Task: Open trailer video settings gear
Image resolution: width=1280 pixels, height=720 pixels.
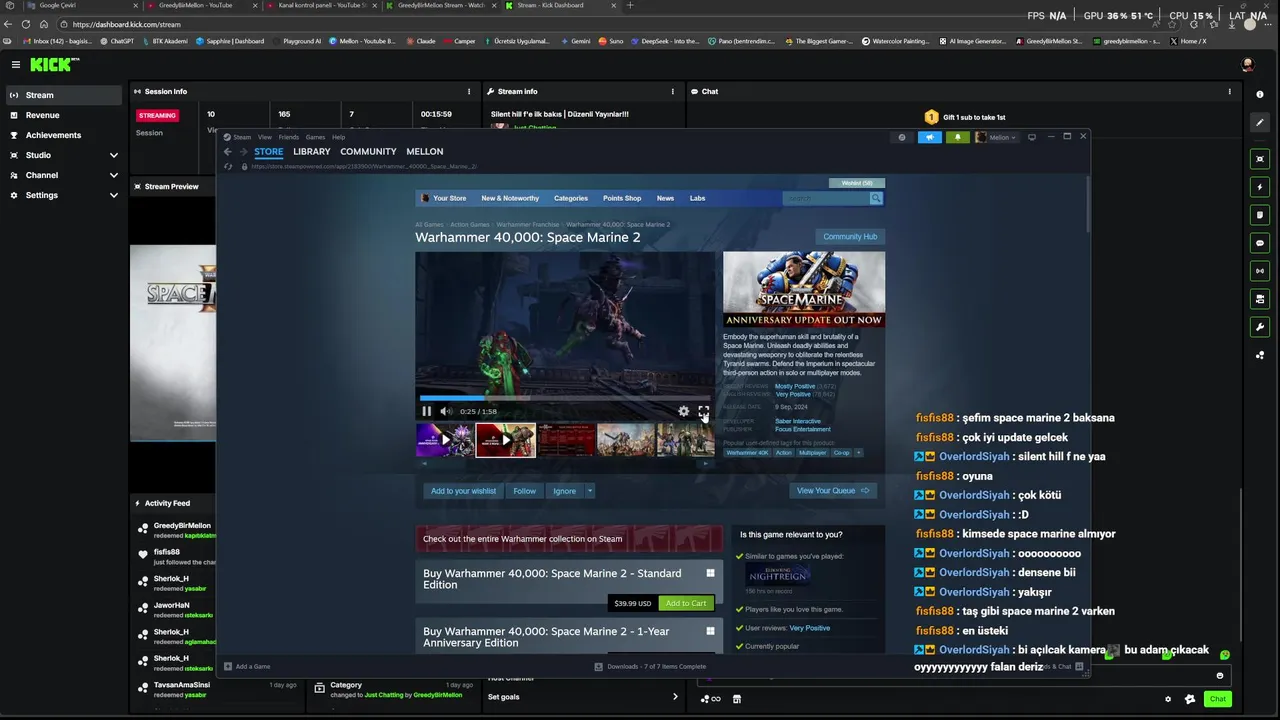Action: (684, 411)
